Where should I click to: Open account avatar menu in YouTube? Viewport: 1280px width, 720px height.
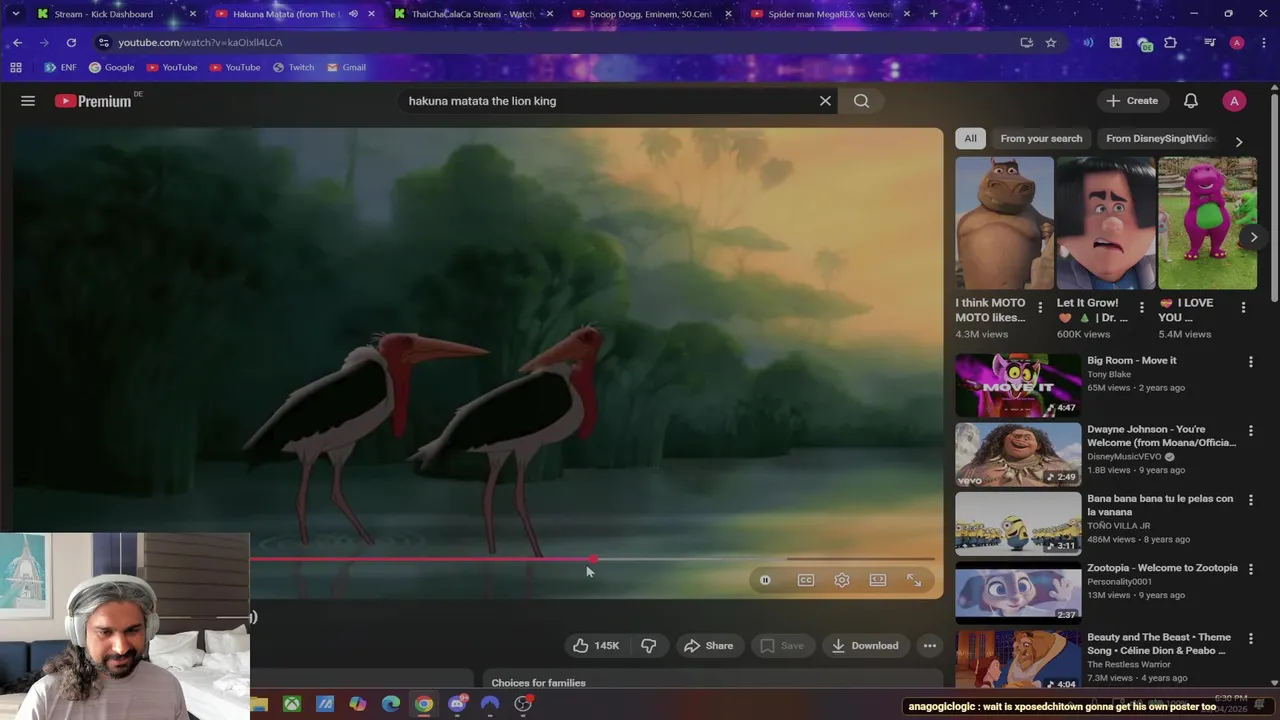click(1234, 101)
